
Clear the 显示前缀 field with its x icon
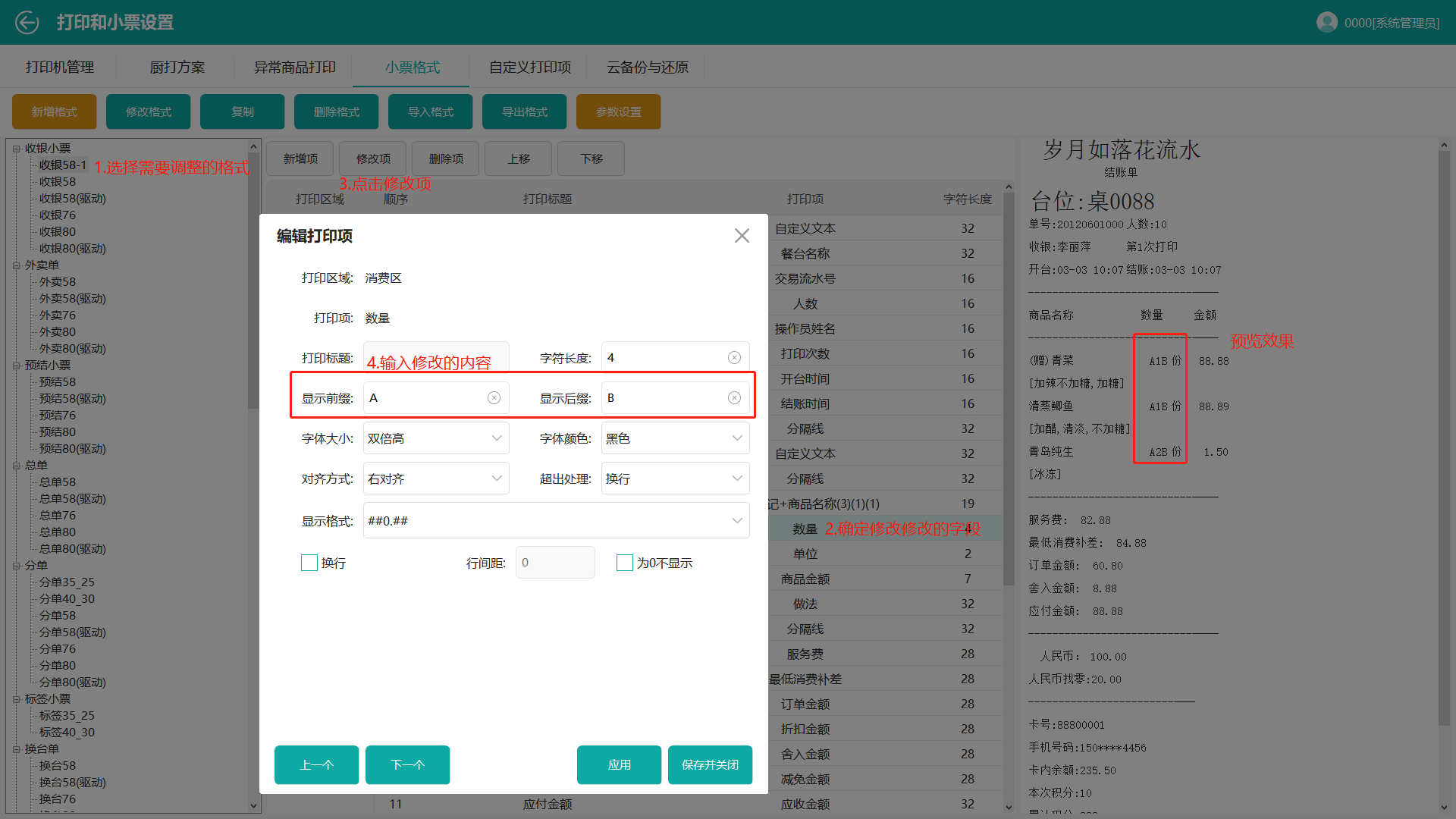(x=494, y=398)
